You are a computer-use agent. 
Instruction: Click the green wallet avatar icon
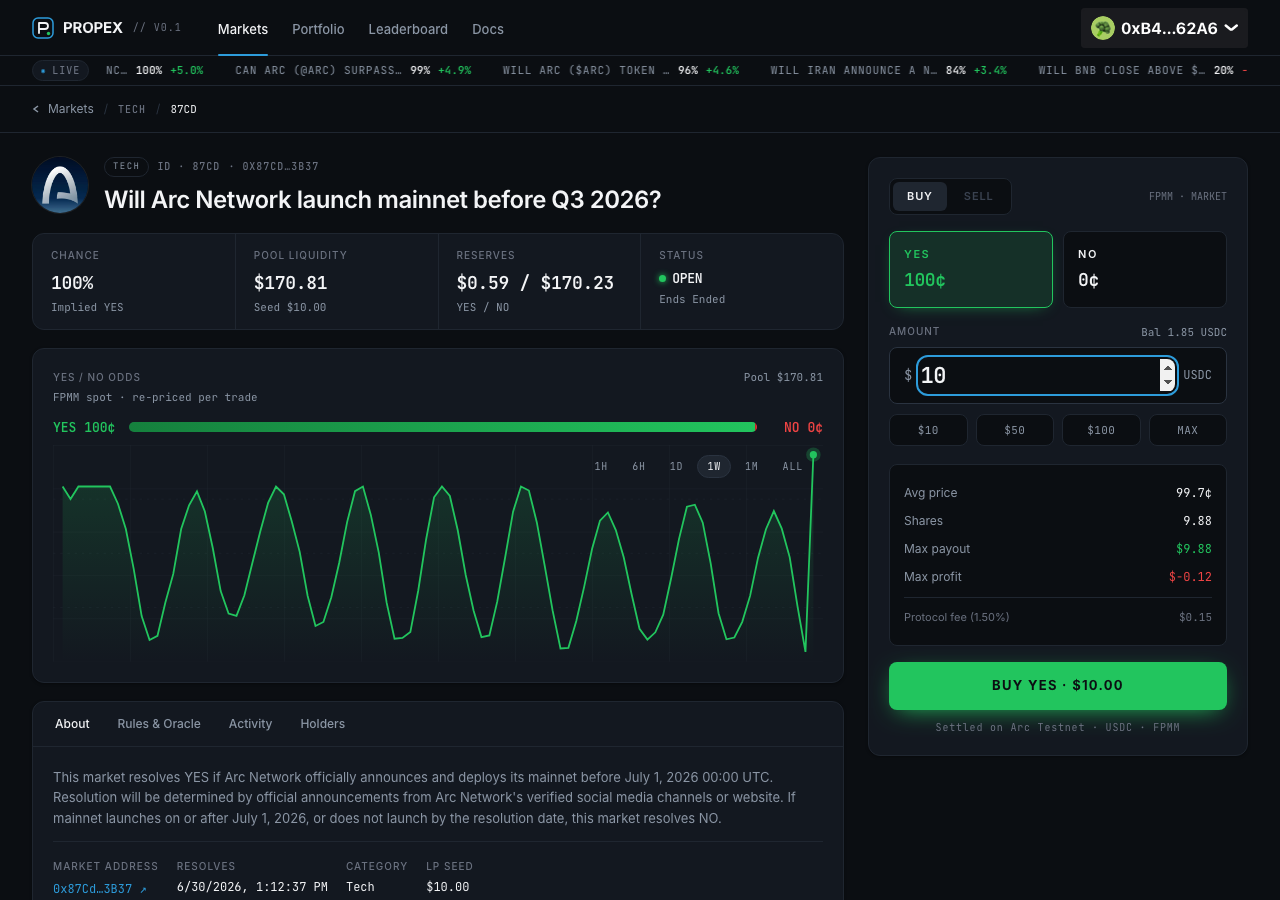1103,28
